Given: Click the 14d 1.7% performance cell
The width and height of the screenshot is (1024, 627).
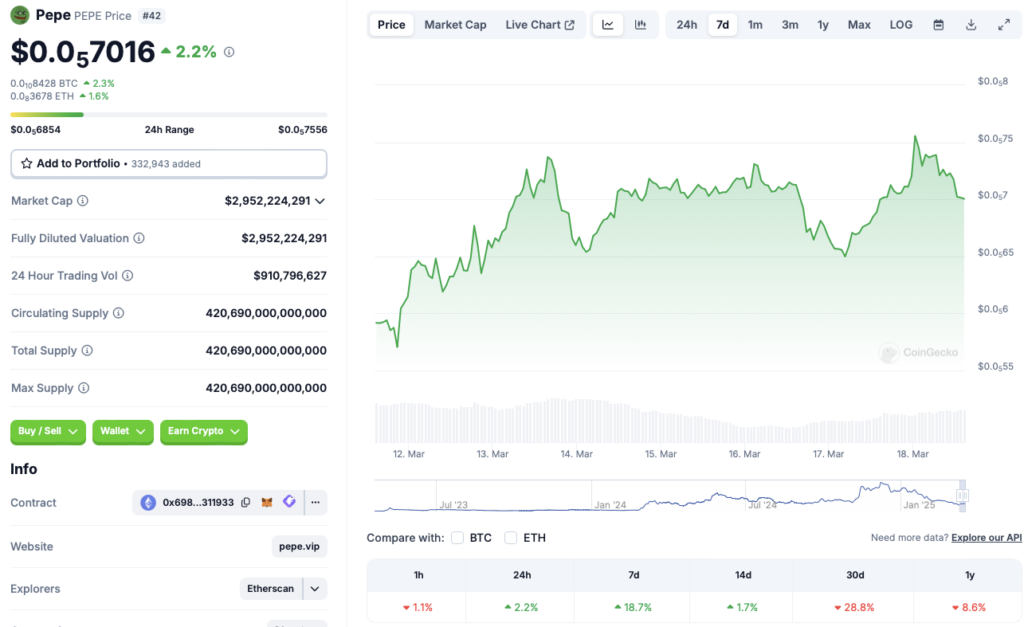Looking at the screenshot, I should coord(743,607).
